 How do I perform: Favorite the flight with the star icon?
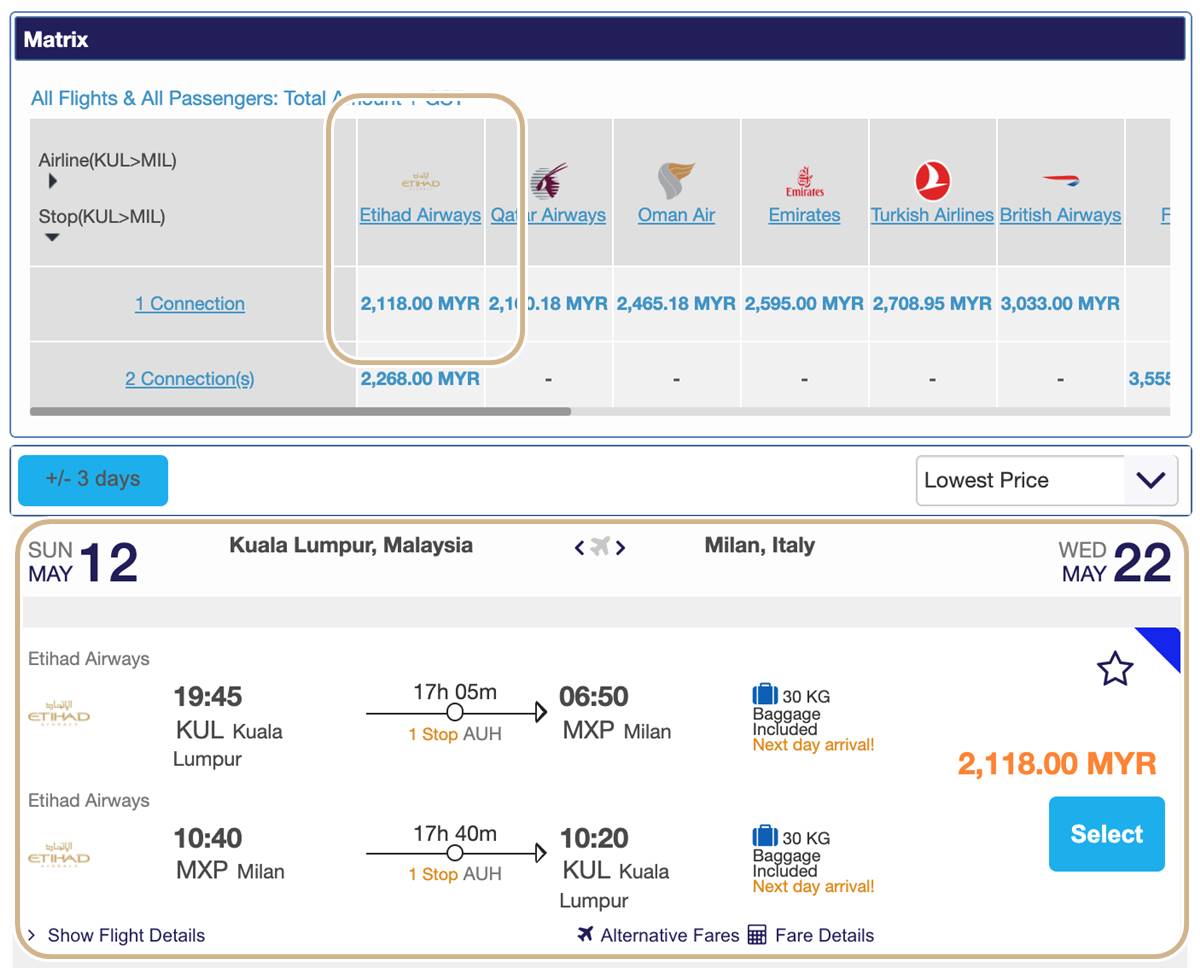(x=1115, y=669)
